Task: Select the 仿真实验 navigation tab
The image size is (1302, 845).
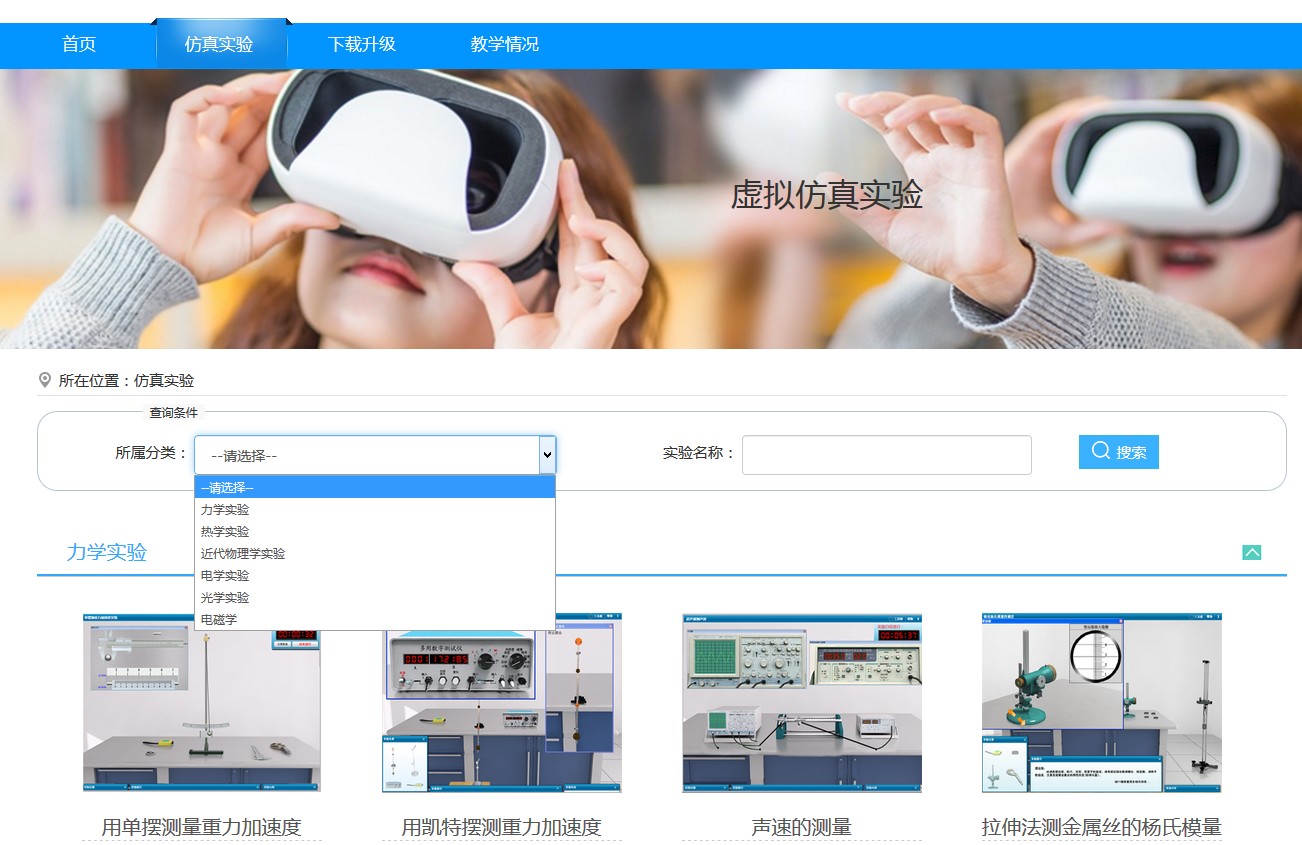Action: (x=219, y=45)
